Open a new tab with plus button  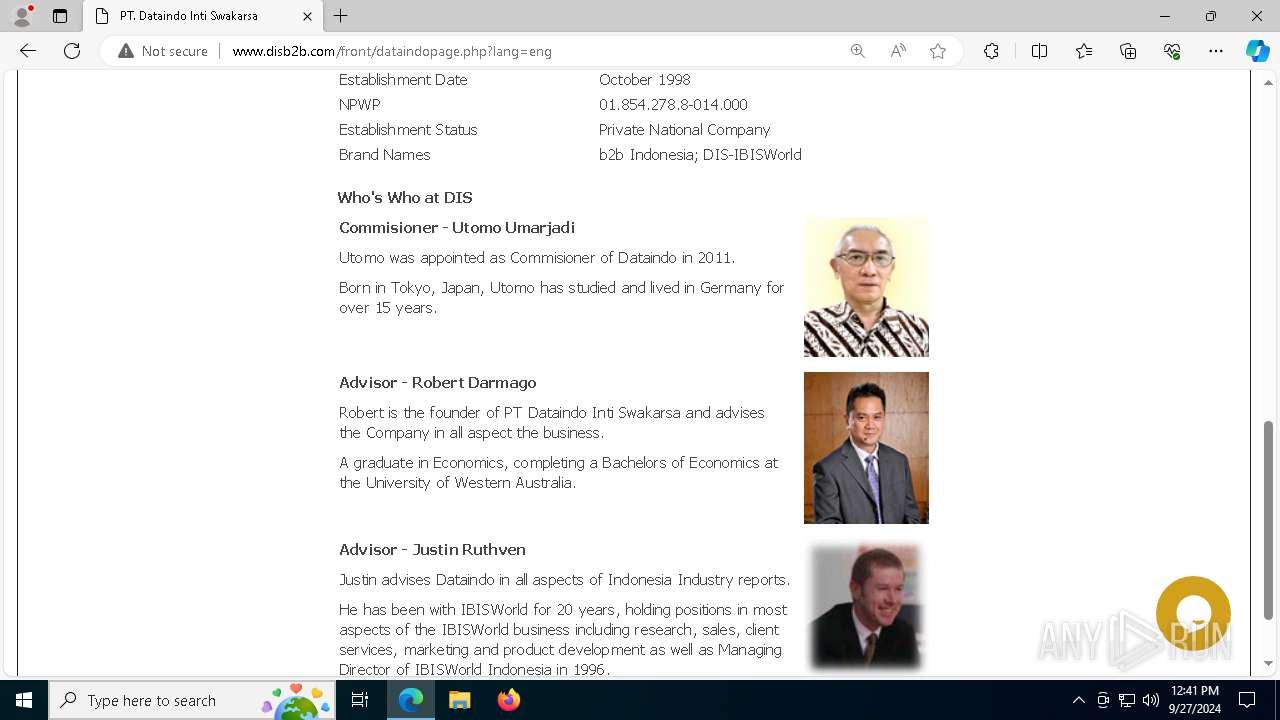[x=341, y=16]
